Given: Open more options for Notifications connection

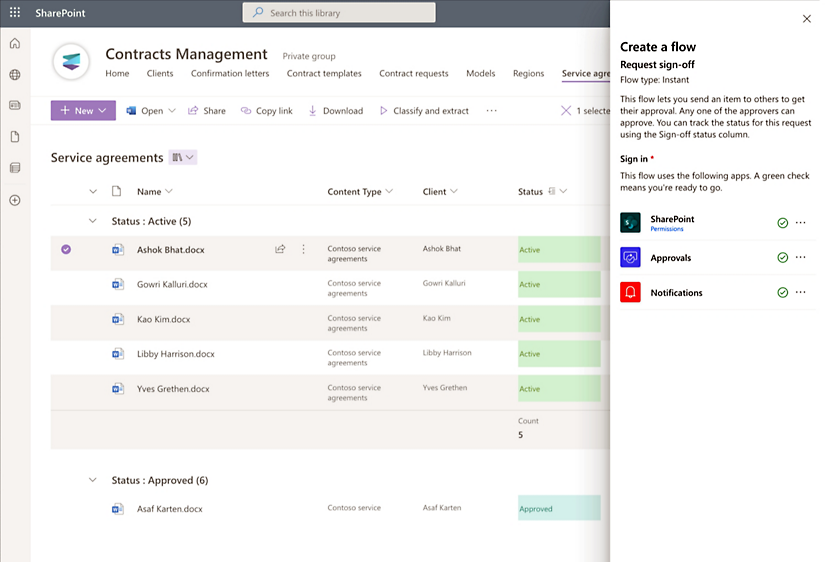Looking at the screenshot, I should [x=800, y=293].
